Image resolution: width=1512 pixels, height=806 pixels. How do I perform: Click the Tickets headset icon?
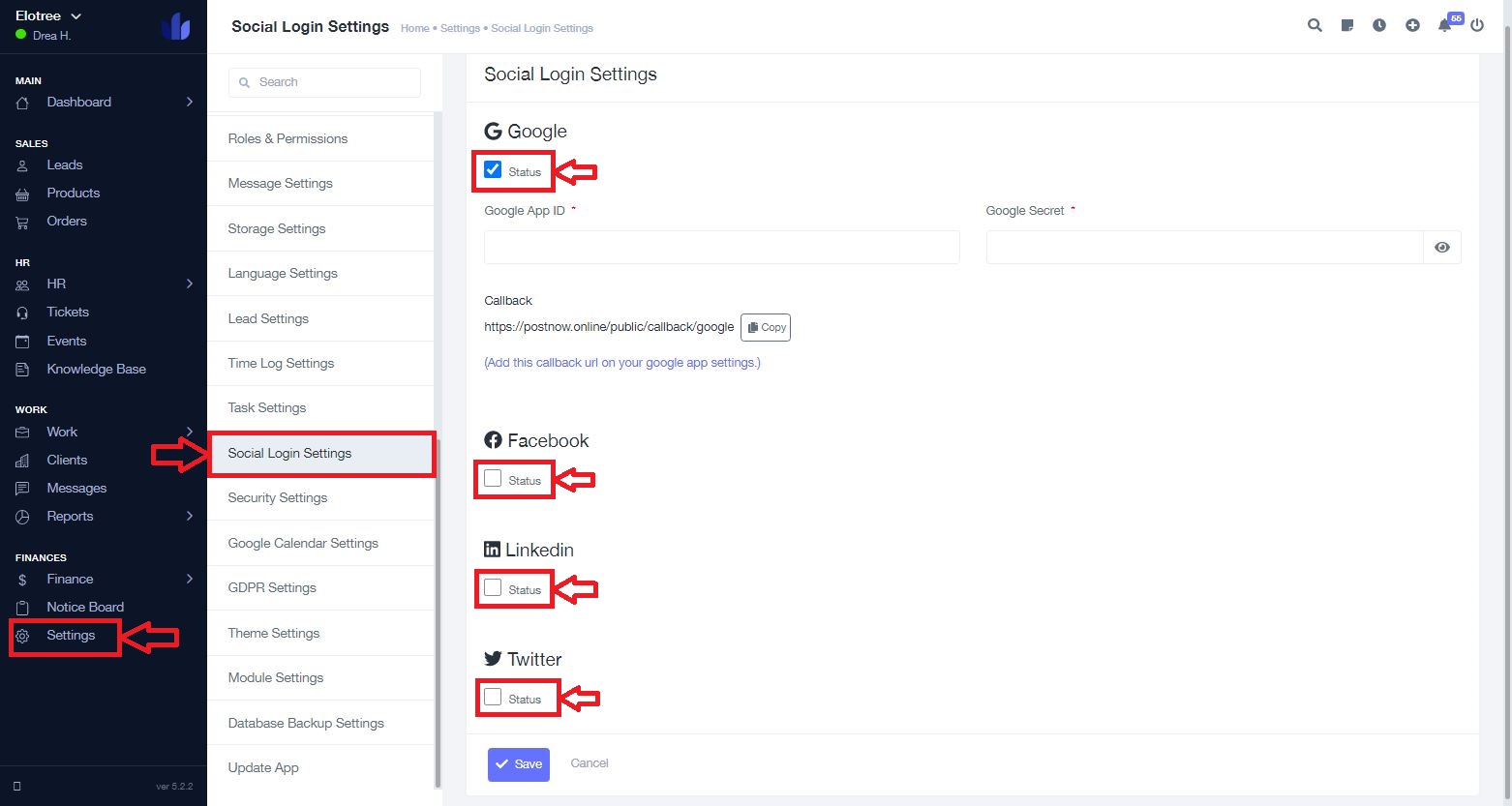coord(22,313)
